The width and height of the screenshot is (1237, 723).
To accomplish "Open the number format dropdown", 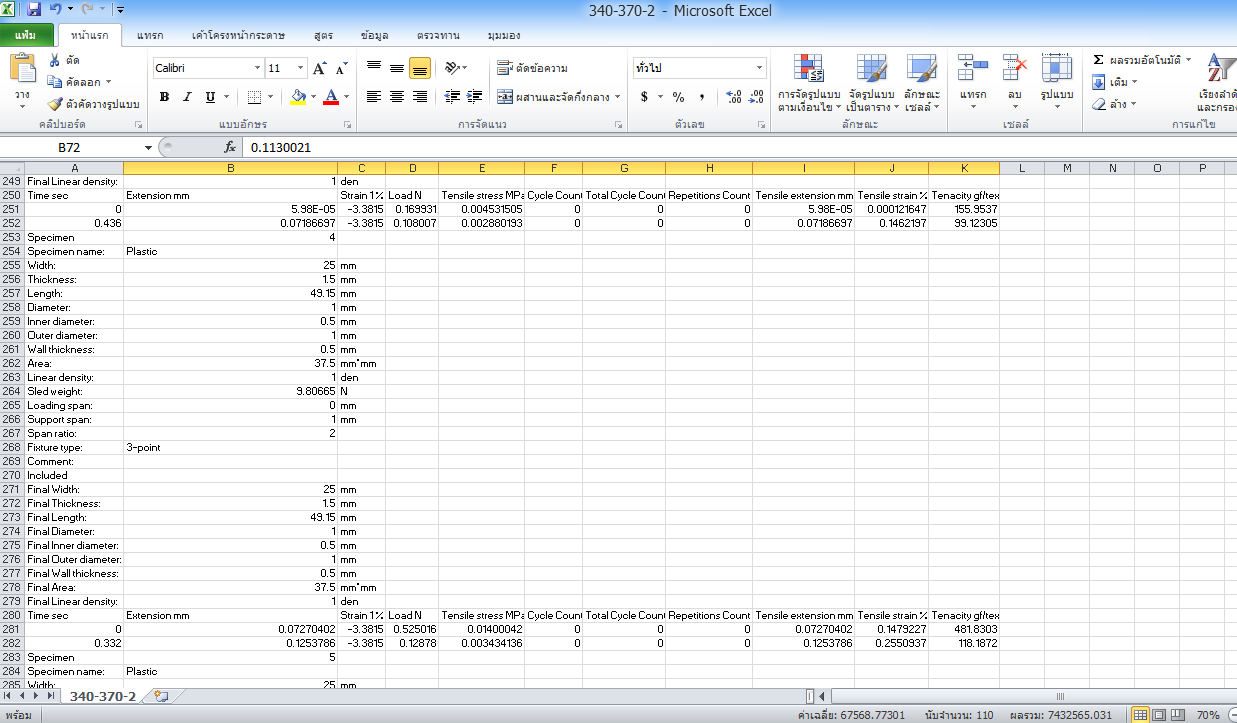I will [x=759, y=68].
